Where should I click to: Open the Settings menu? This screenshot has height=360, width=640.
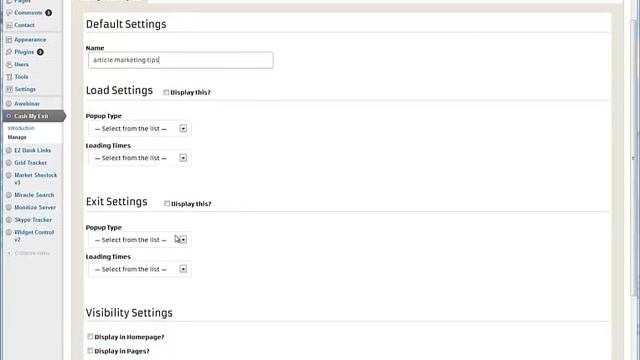(x=25, y=89)
